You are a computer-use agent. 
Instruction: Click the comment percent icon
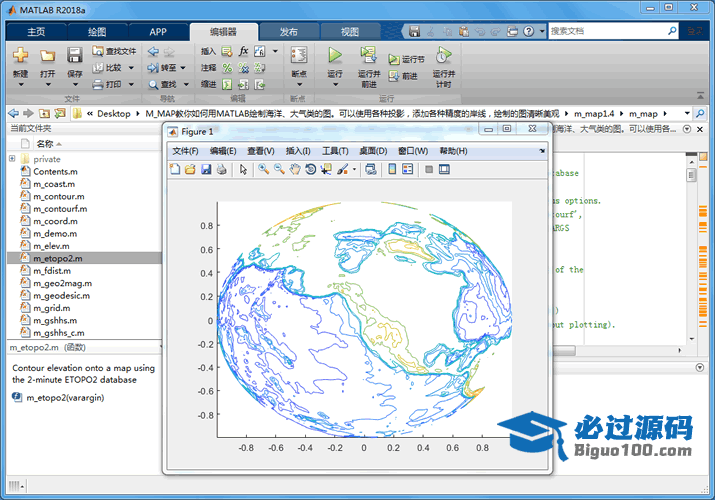tap(227, 68)
